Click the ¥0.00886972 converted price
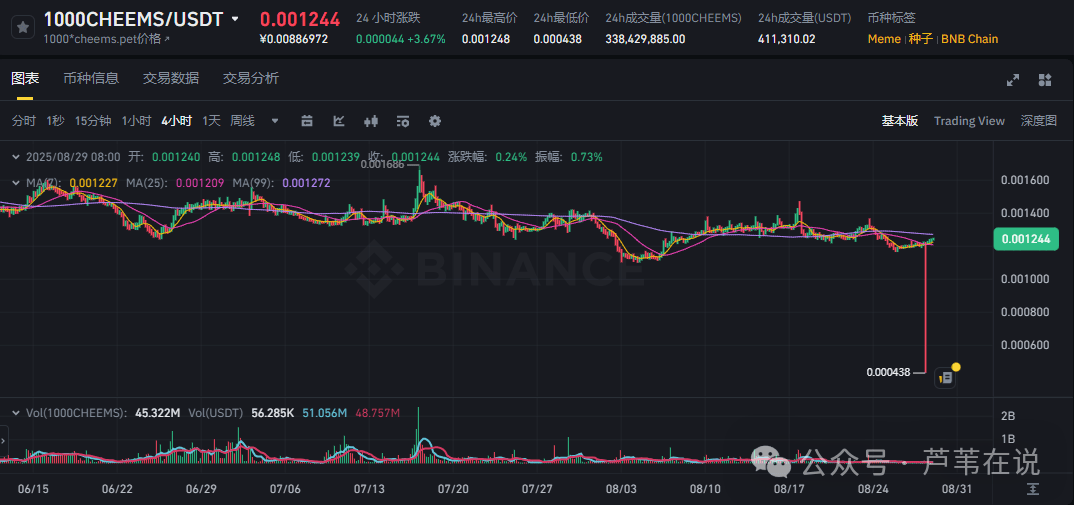This screenshot has width=1074, height=505. pos(294,39)
